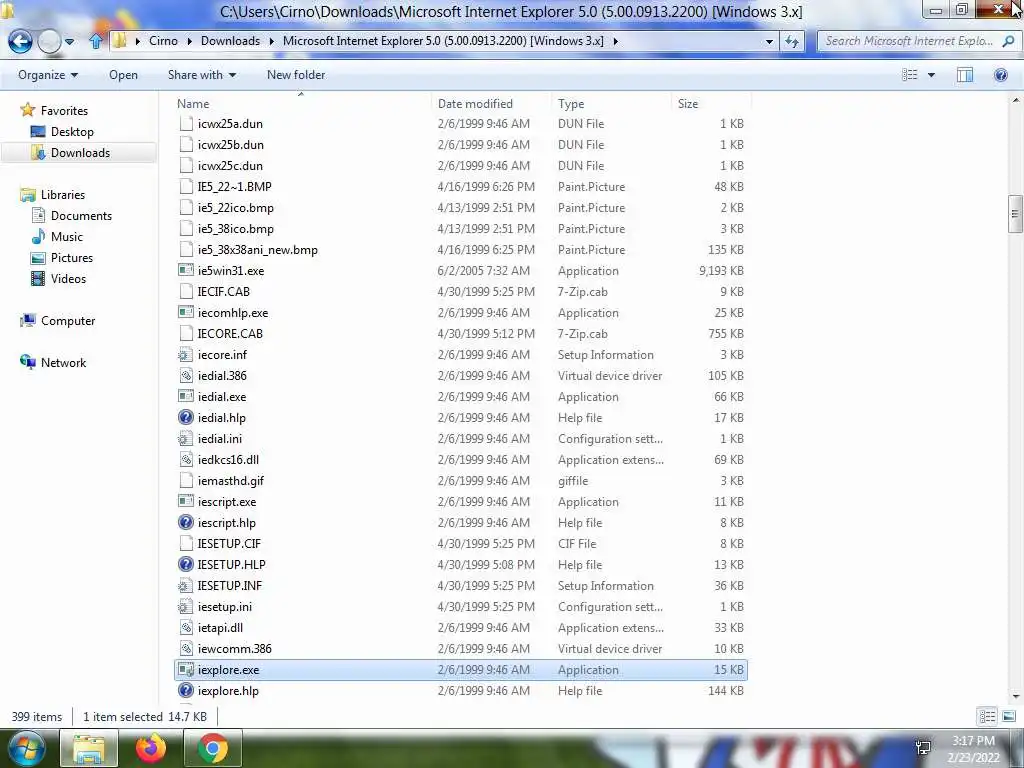Click the iedial.386 driver file icon
The height and width of the screenshot is (768, 1024).
[186, 376]
